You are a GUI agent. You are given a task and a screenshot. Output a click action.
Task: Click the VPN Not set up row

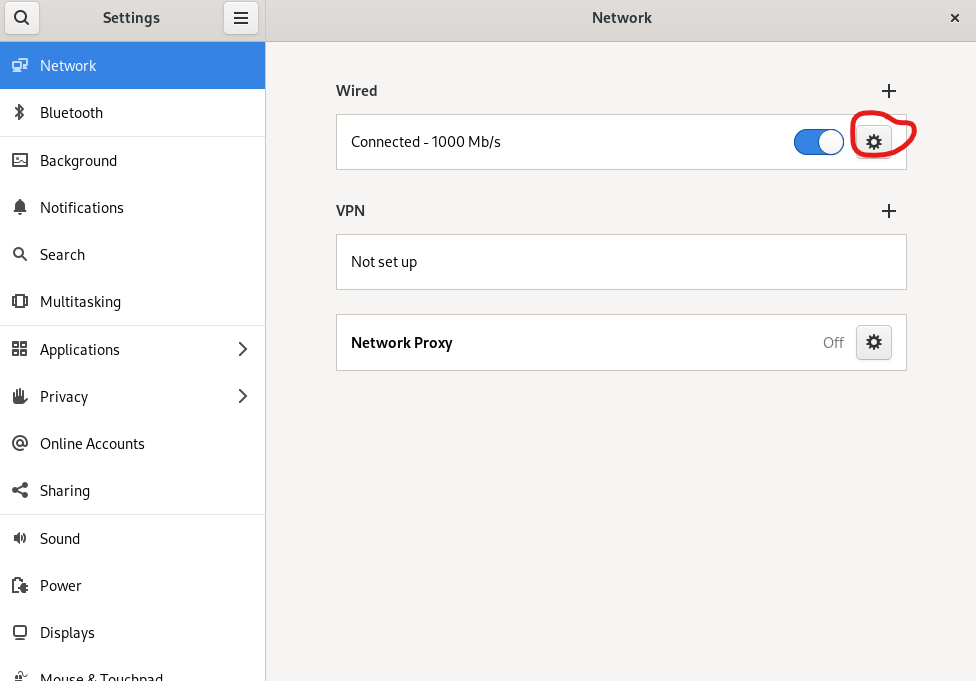(621, 262)
